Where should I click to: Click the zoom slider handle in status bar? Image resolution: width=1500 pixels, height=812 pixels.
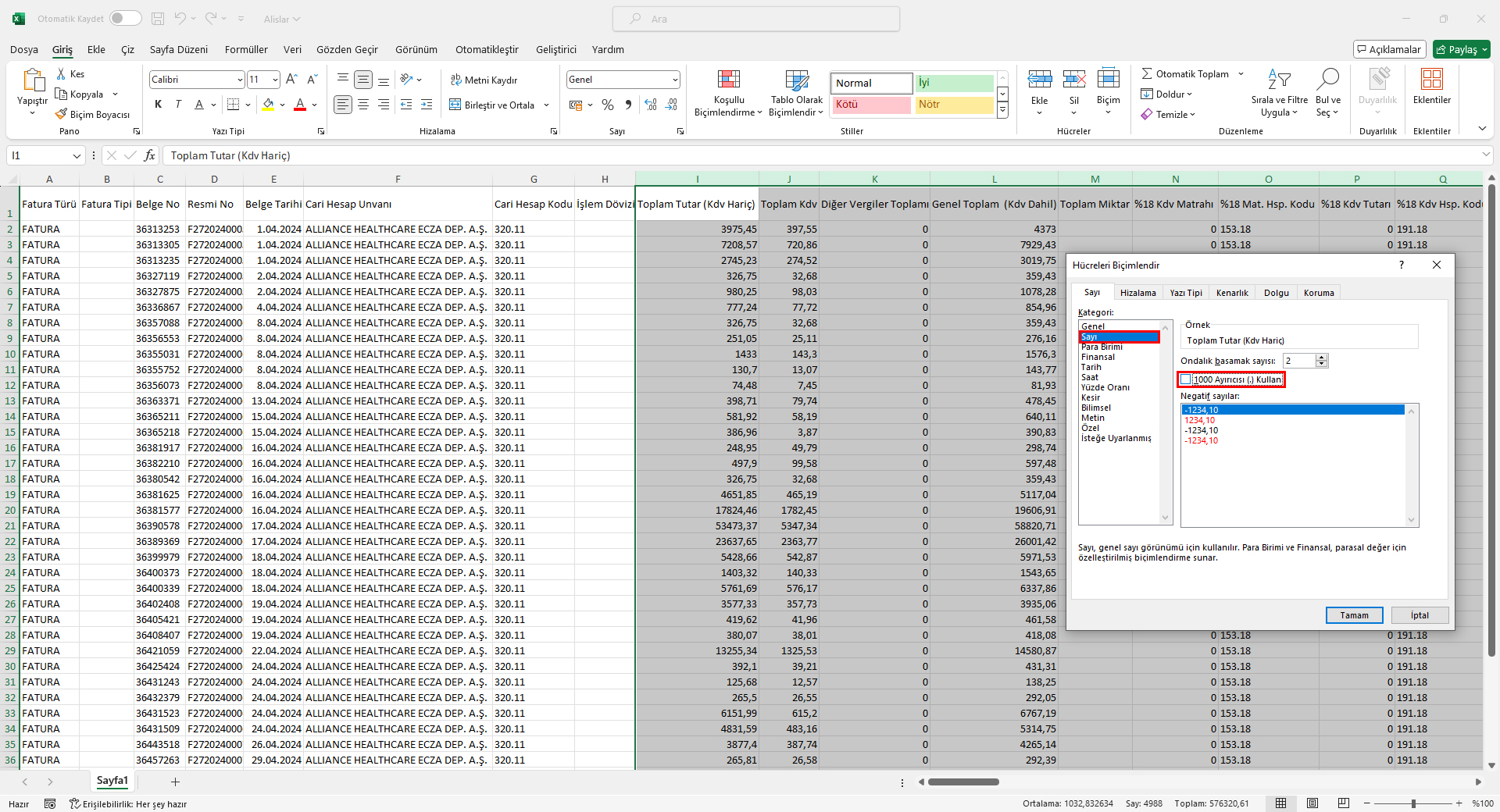[x=1413, y=803]
